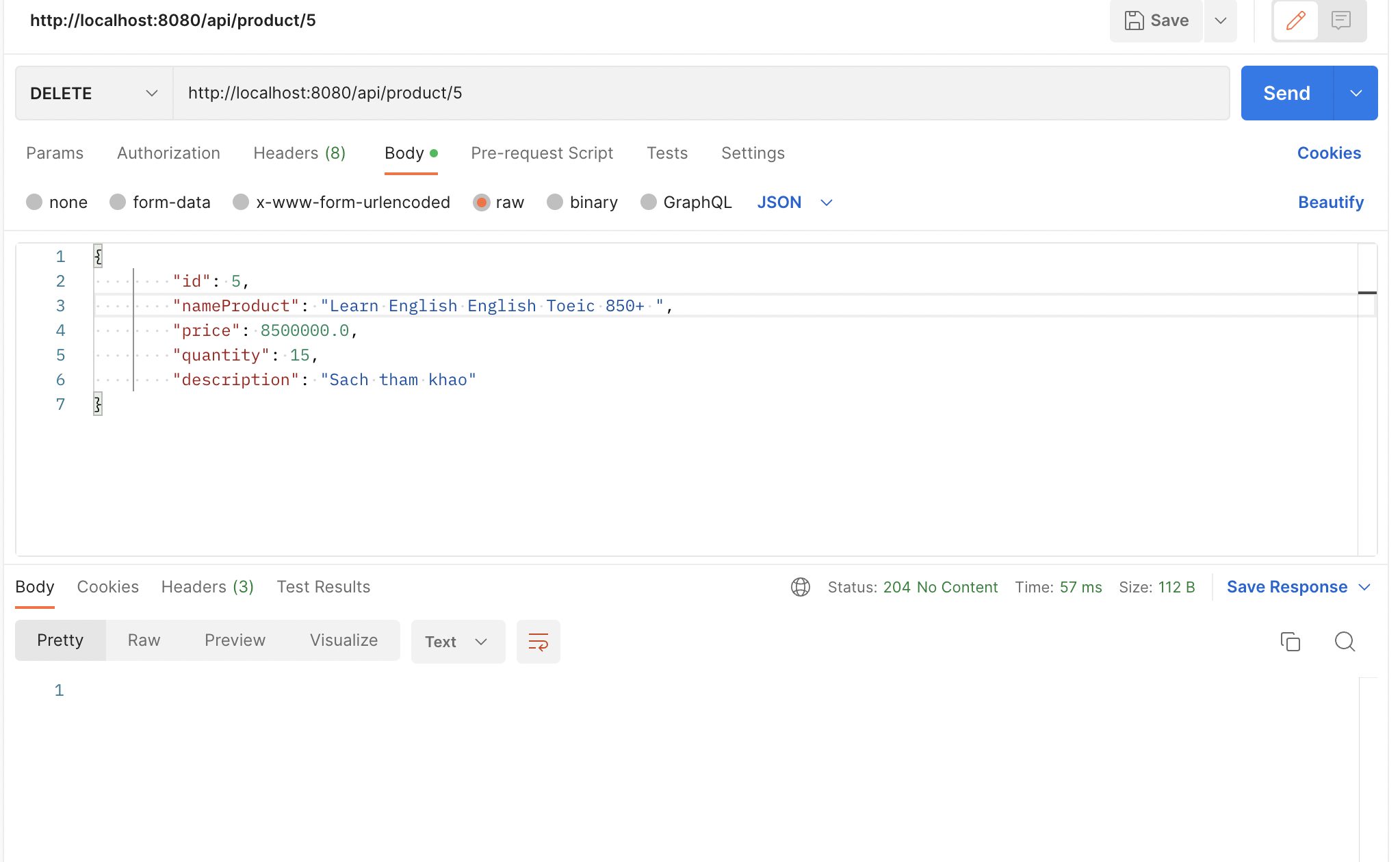
Task: Search the response with magnifier icon
Action: tap(1345, 642)
